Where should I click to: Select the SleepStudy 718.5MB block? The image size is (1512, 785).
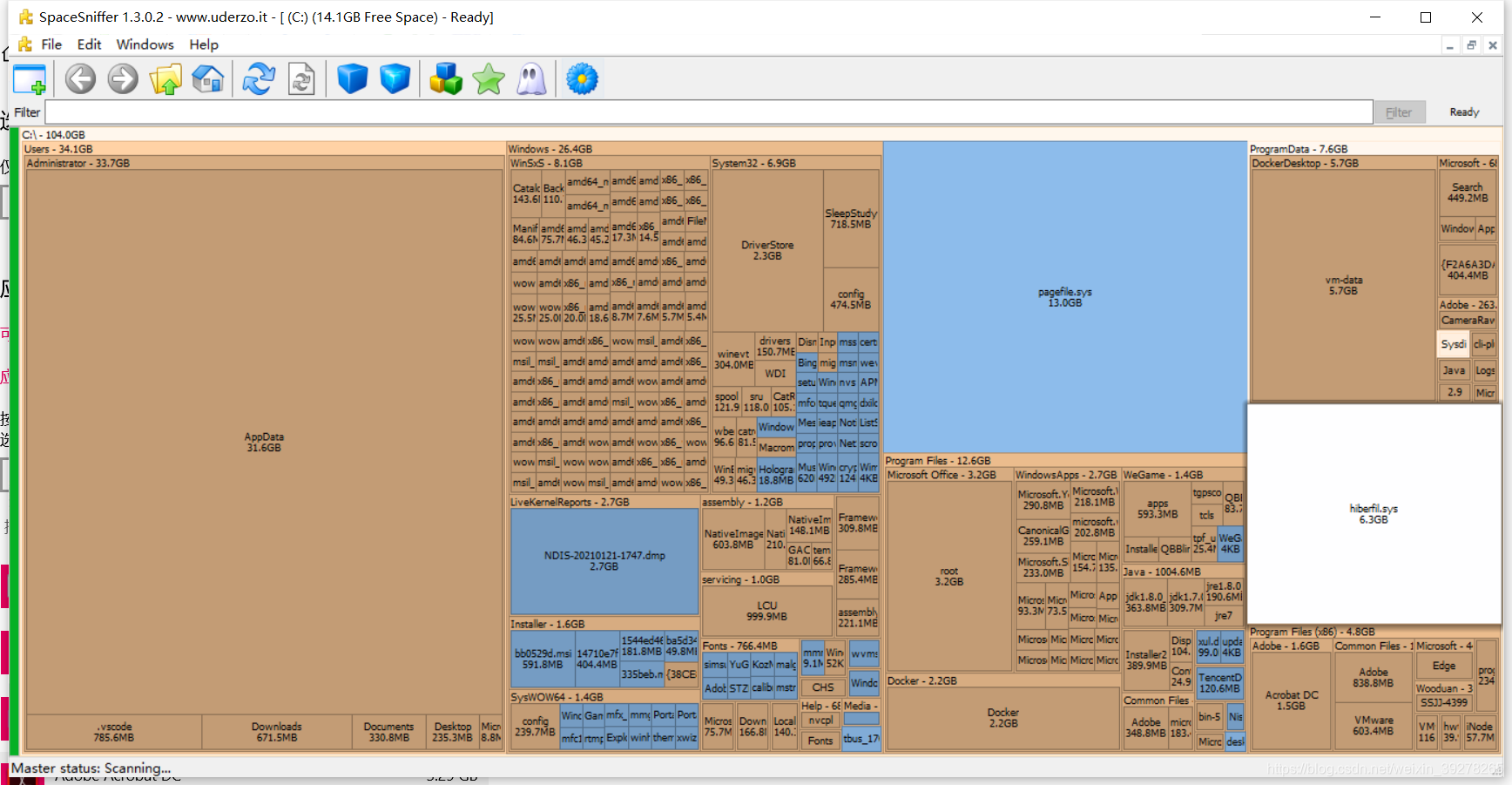pos(851,219)
